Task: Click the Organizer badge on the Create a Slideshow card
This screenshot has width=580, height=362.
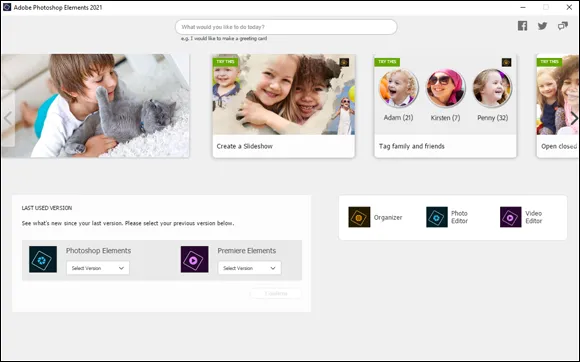Action: (344, 62)
